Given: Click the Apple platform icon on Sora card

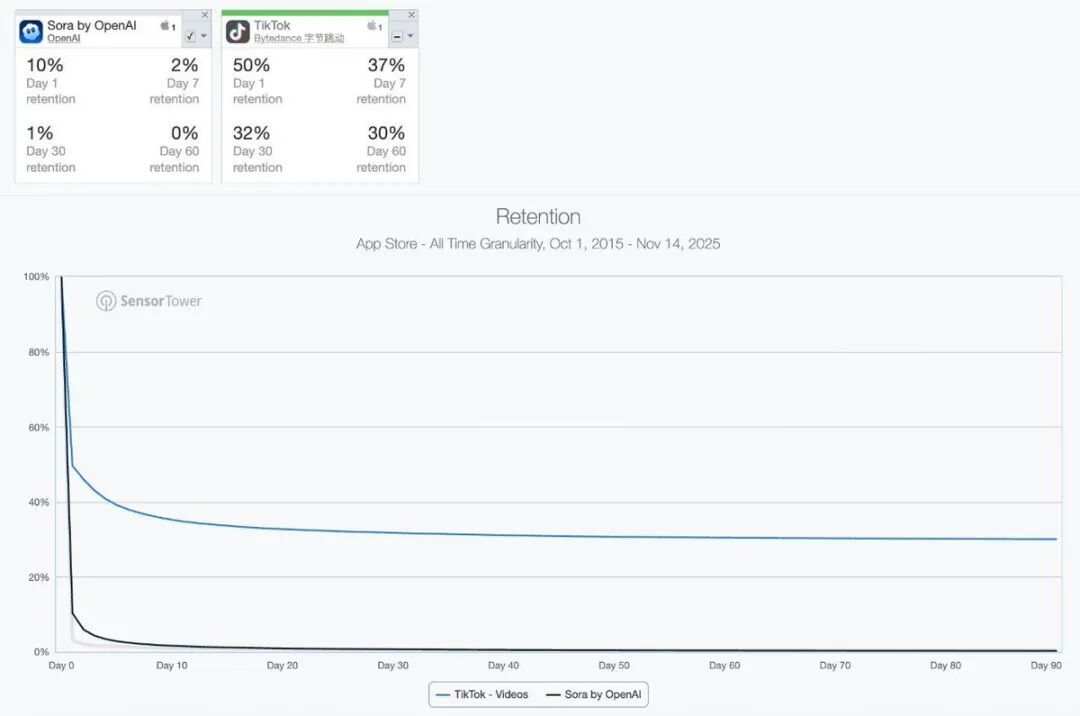Looking at the screenshot, I should click(x=166, y=26).
